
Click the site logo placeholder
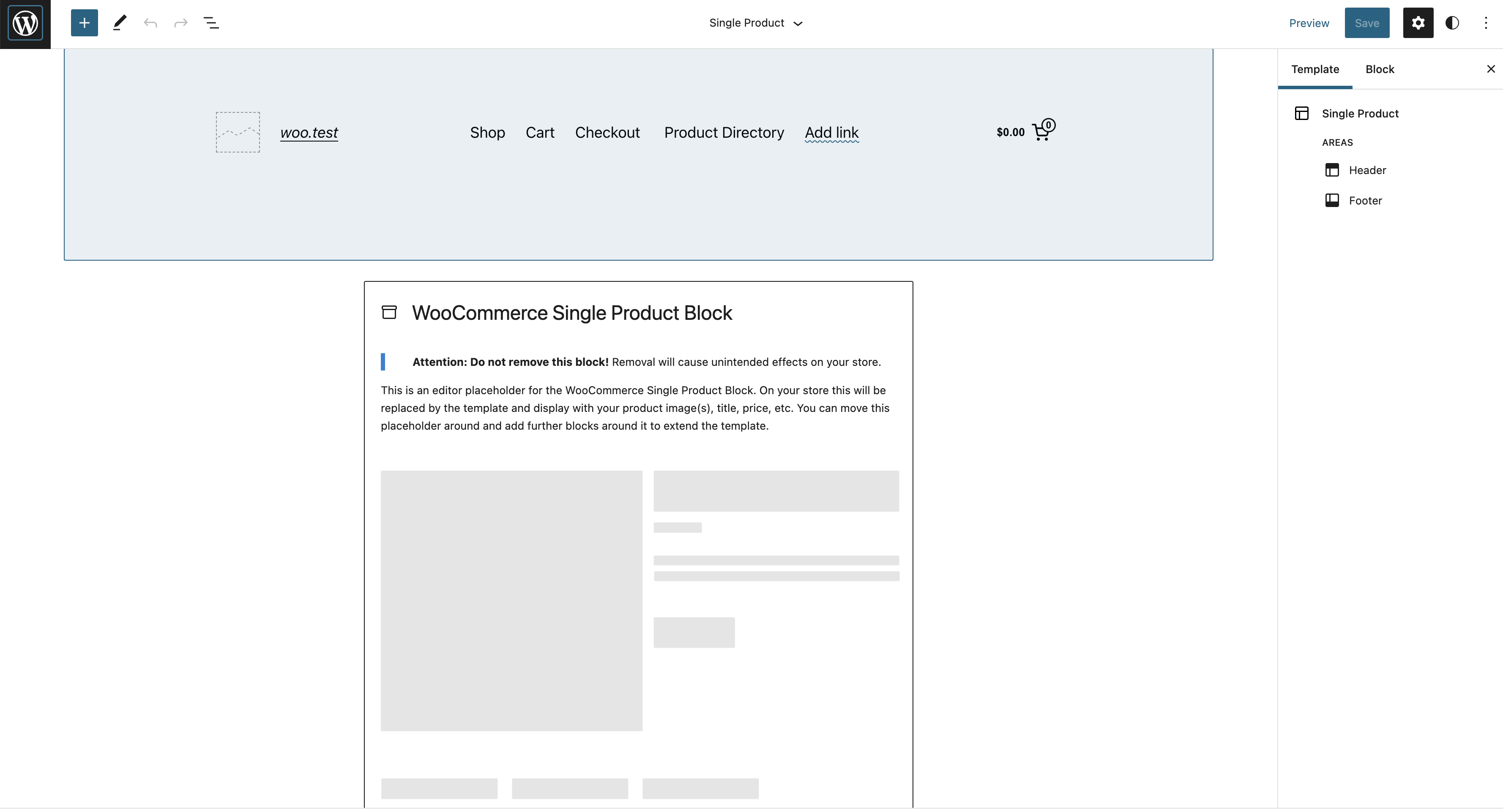pos(238,132)
